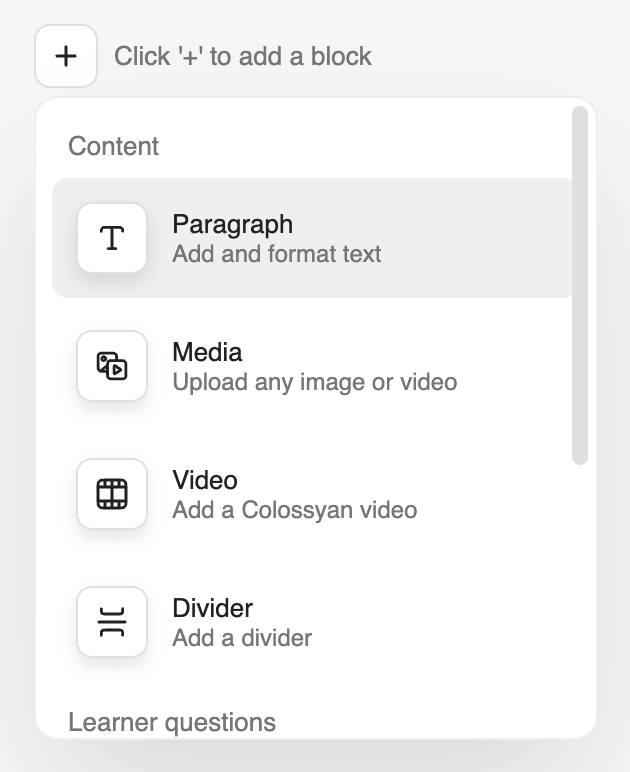
Task: Click the plus add block button
Action: 66,56
